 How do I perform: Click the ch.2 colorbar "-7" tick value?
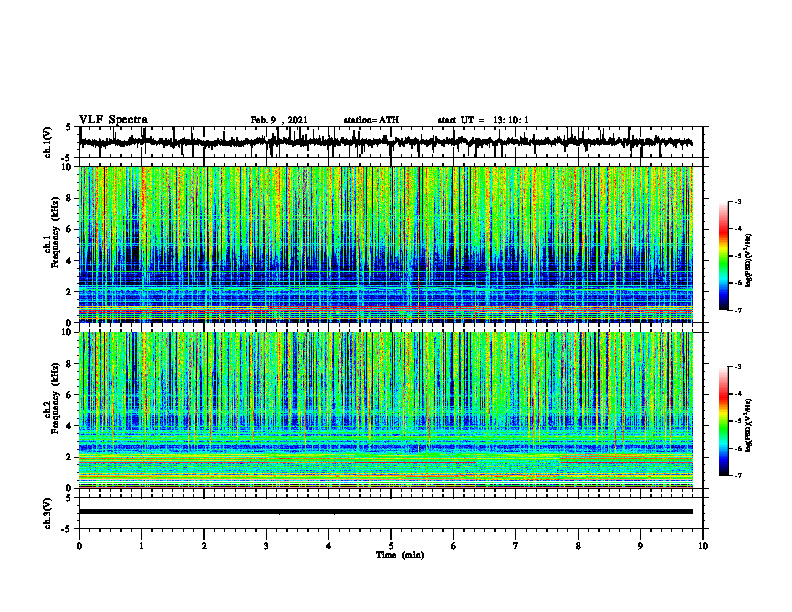coord(738,475)
